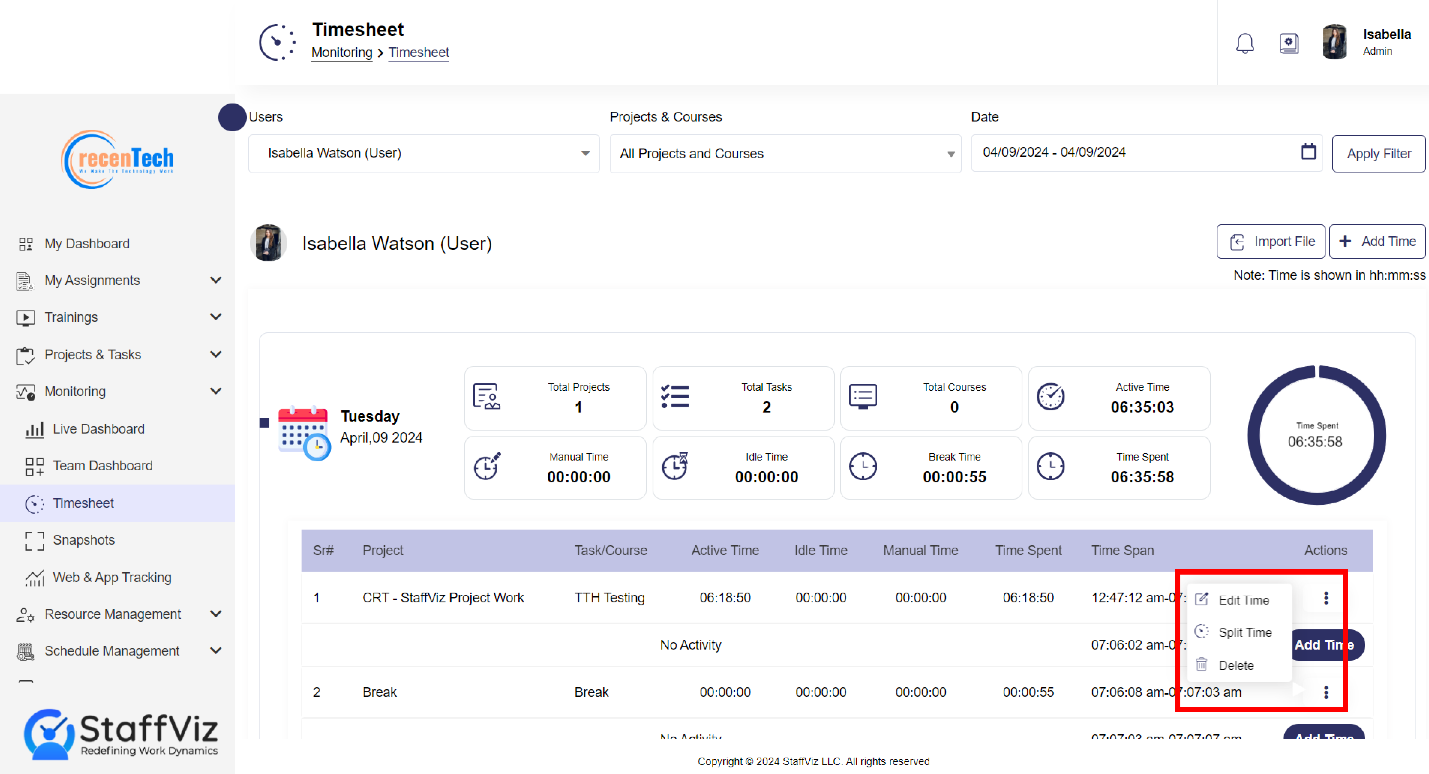This screenshot has width=1429, height=774.
Task: Click the Import File button
Action: [1271, 241]
